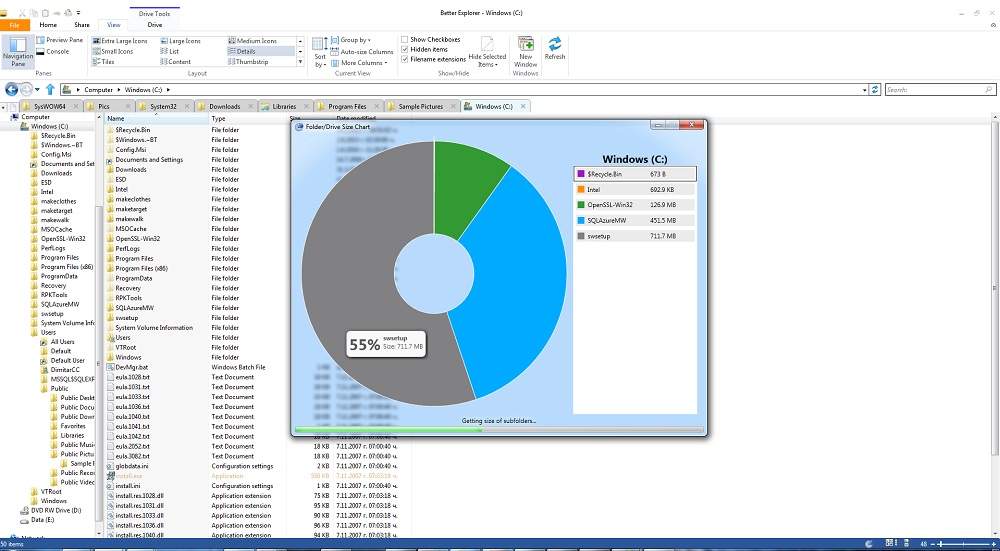
Task: Switch layout to Extra Large Icons
Action: [120, 41]
